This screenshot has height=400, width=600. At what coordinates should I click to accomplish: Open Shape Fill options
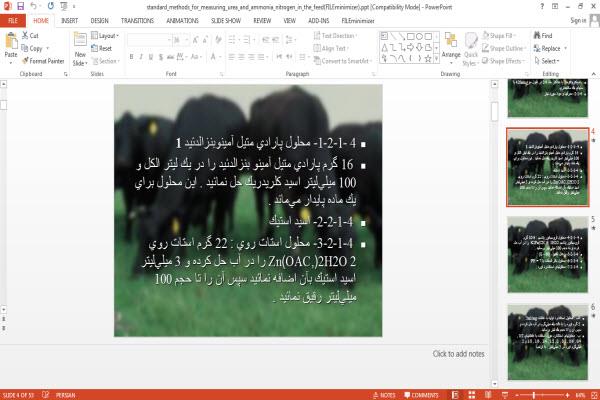pyautogui.click(x=499, y=36)
